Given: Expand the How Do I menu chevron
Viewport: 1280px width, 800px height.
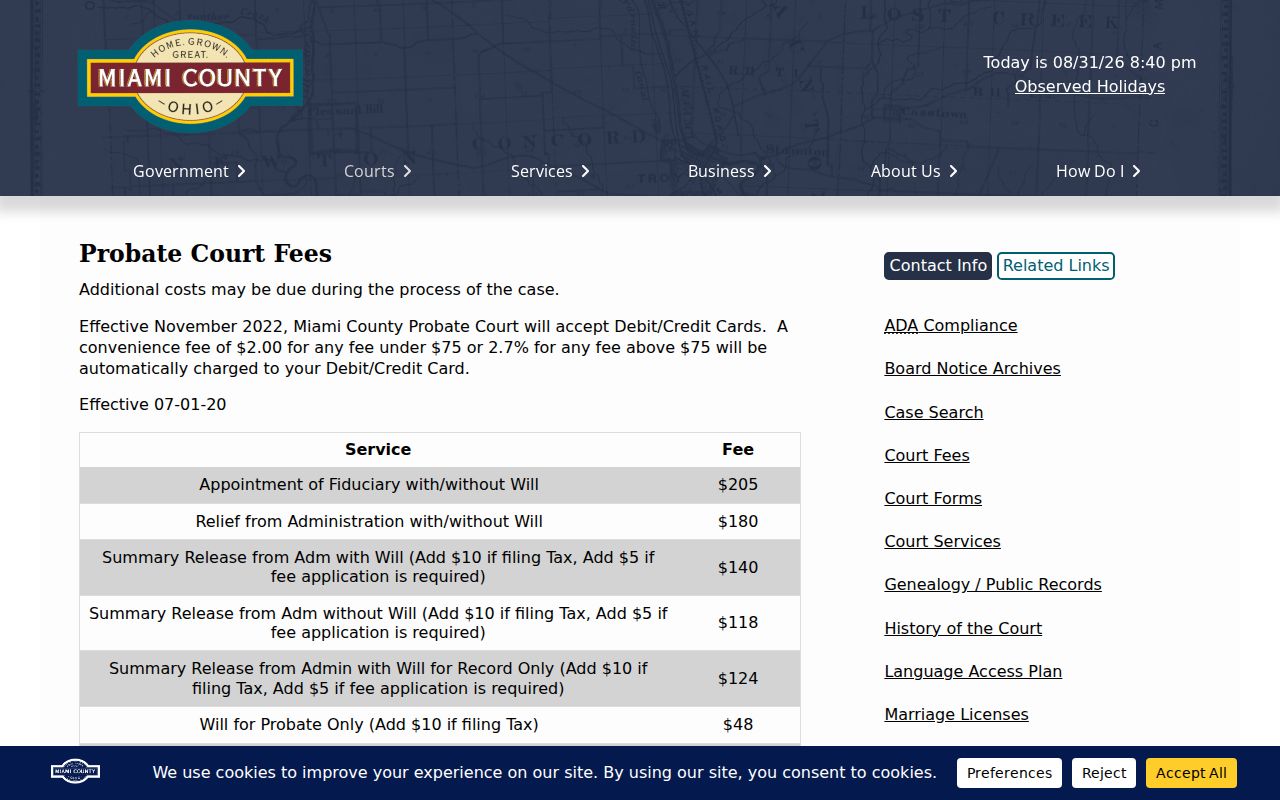Looking at the screenshot, I should point(1136,171).
